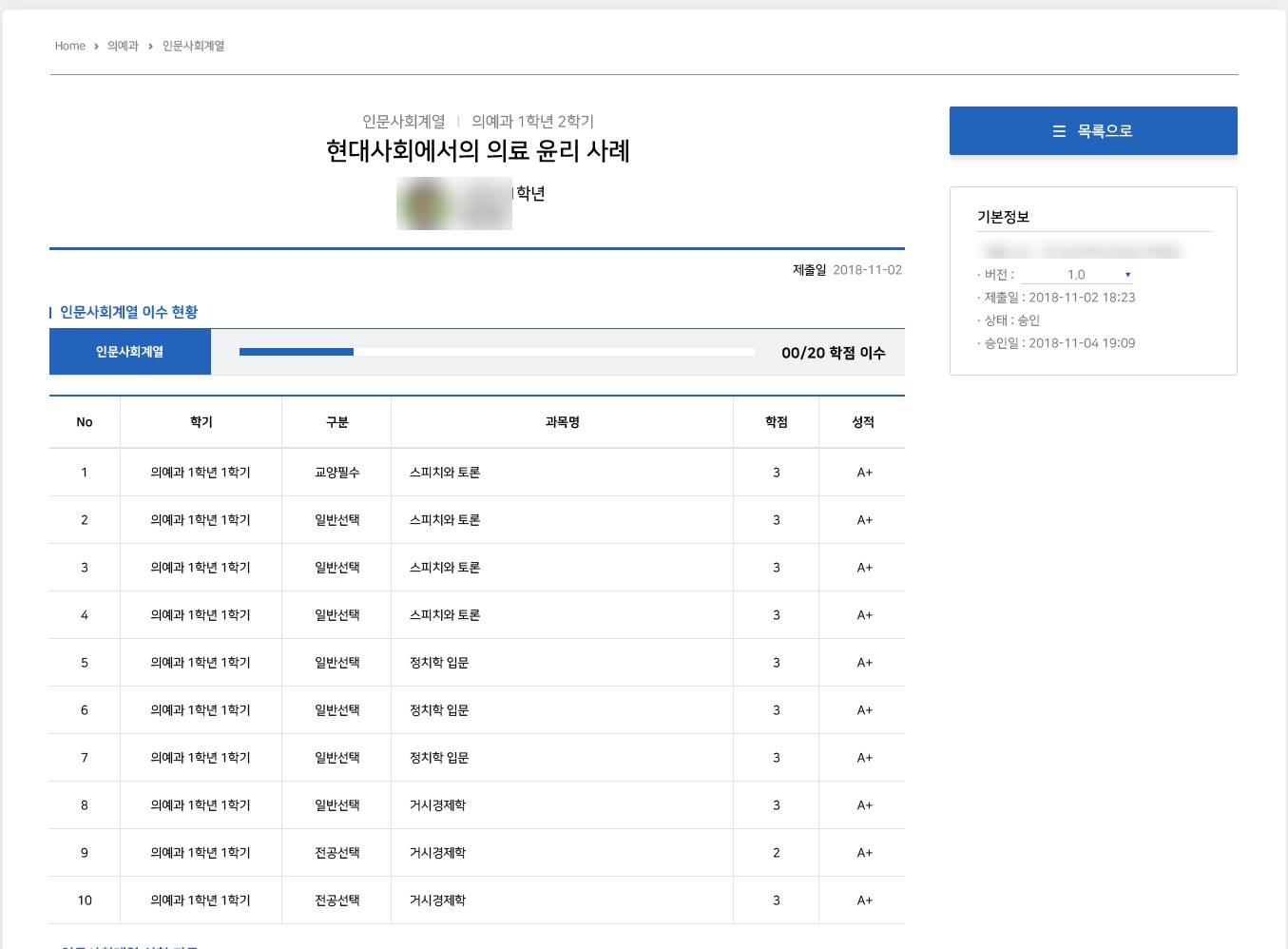Viewport: 1288px width, 949px height.
Task: Click the blurred student profile thumbnail
Action: pos(454,203)
